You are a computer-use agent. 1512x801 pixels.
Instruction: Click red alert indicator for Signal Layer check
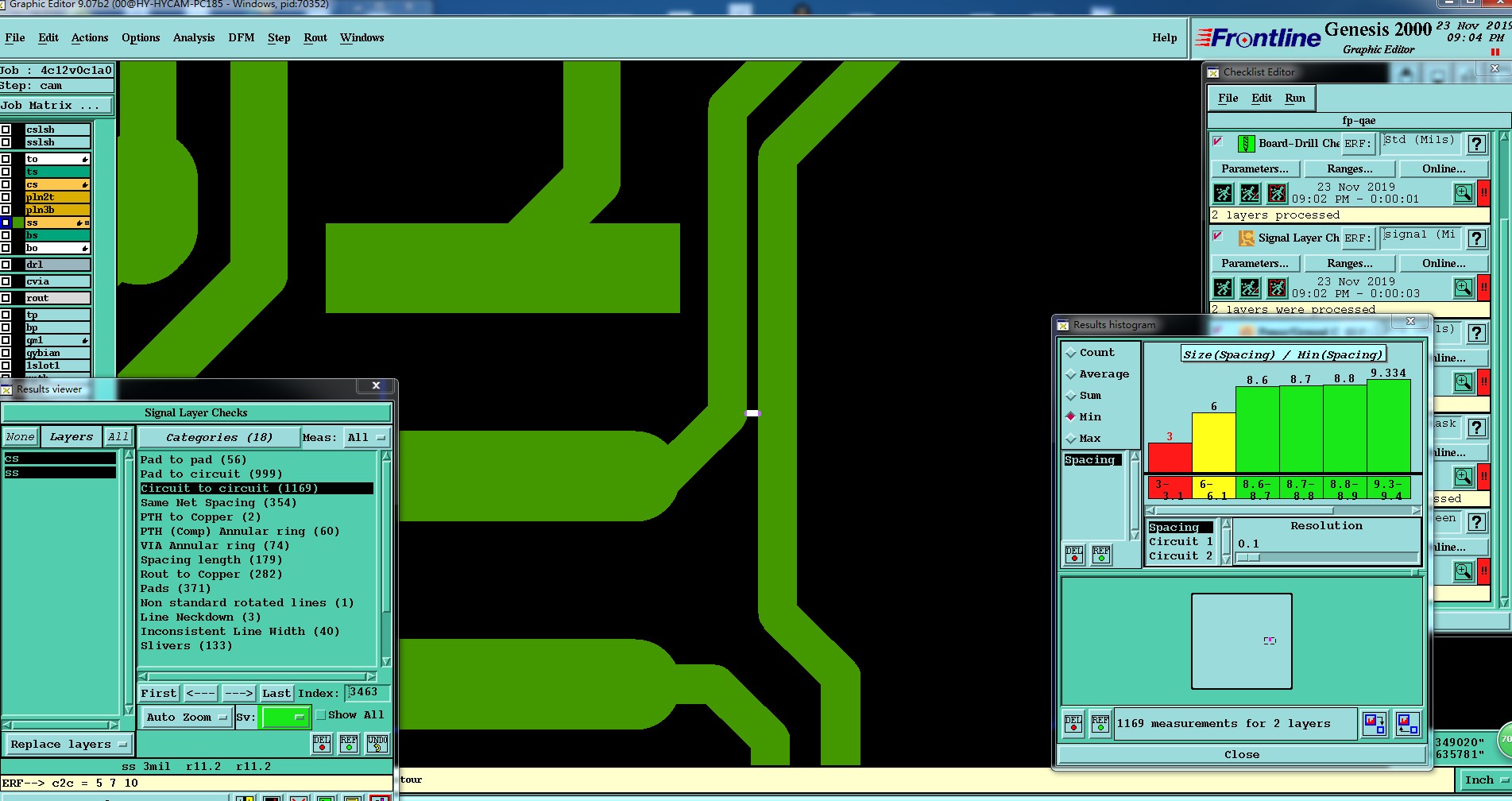(1483, 288)
